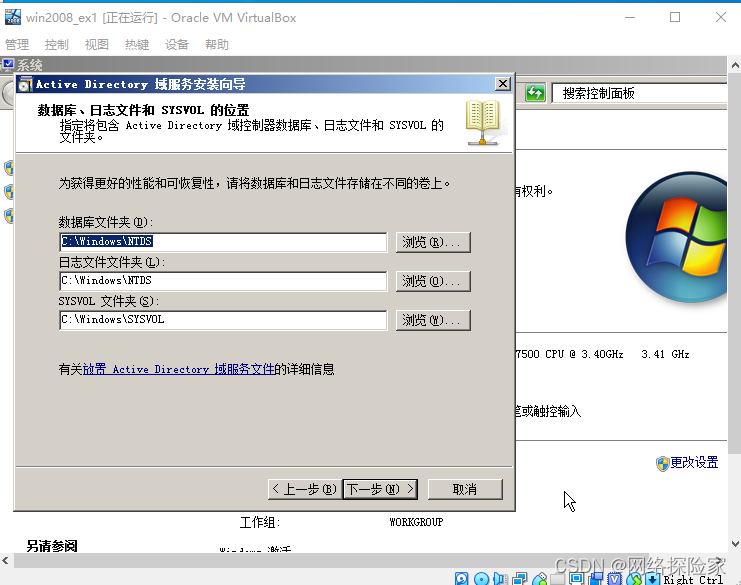Click the 搜索控制面板 search box

(x=639, y=93)
